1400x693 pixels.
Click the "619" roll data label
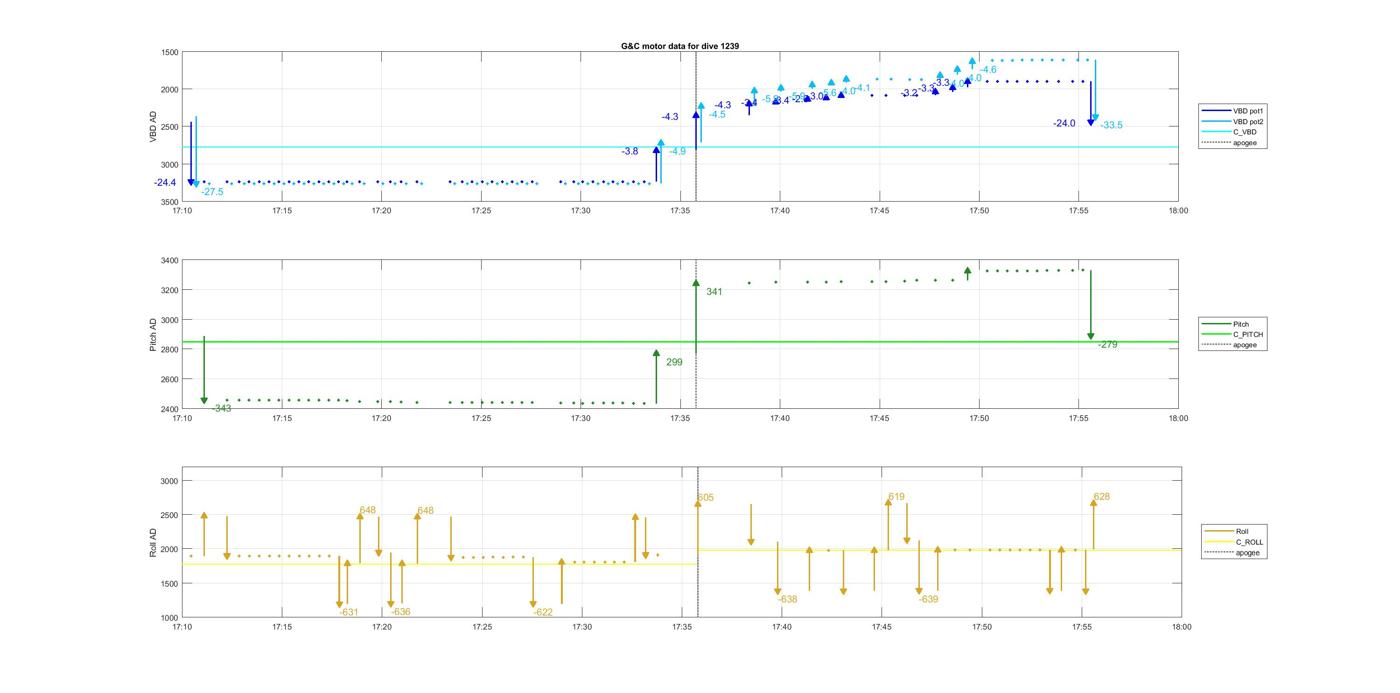click(896, 497)
